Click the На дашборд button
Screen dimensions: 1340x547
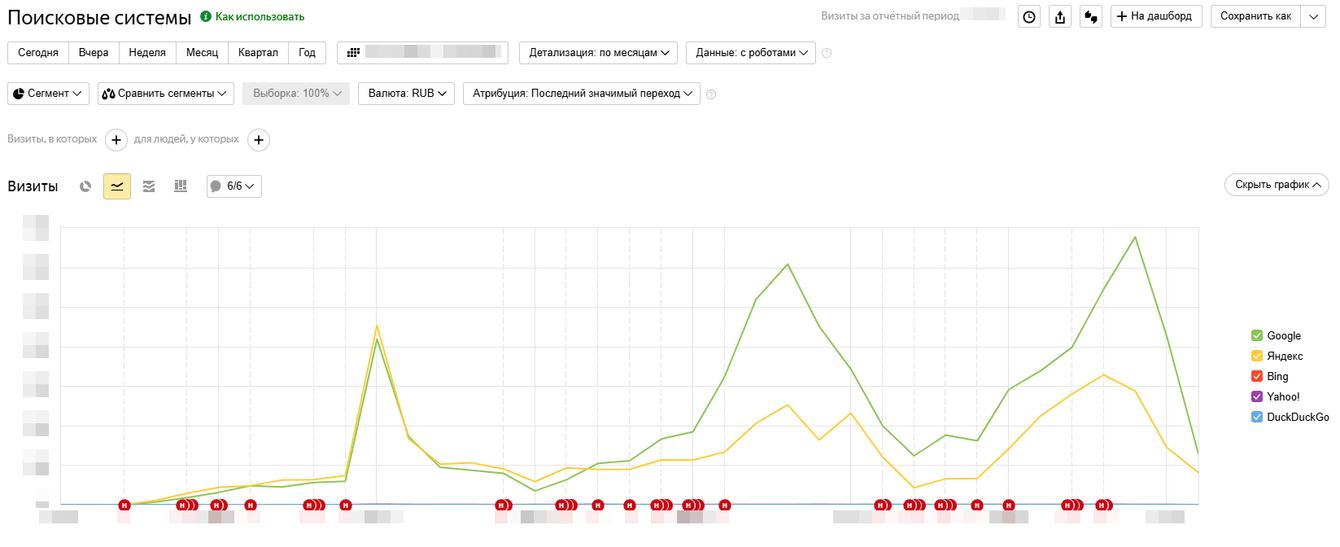pyautogui.click(x=1156, y=16)
